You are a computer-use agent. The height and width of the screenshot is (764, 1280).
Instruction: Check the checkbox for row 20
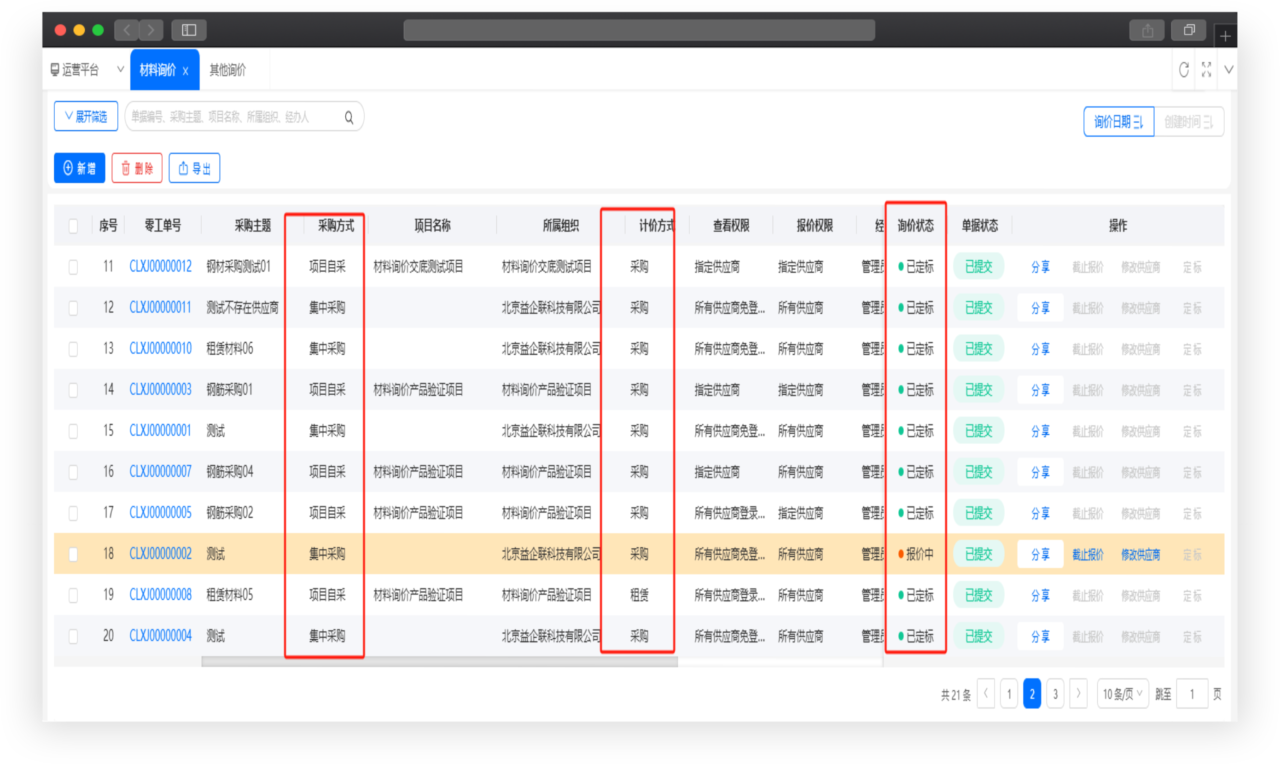(x=73, y=636)
